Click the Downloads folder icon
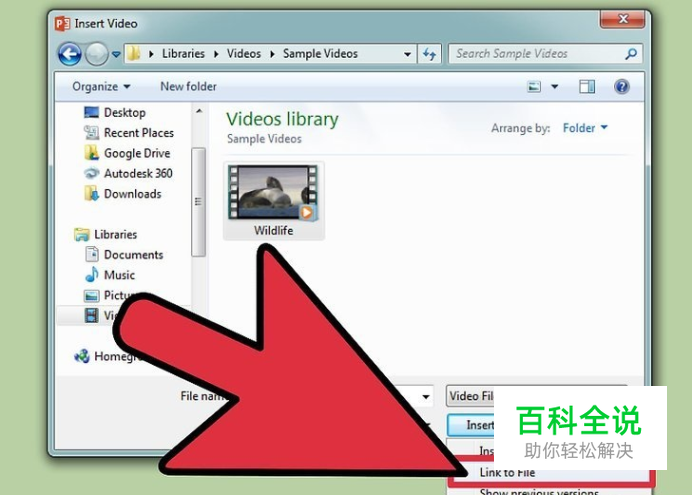692x495 pixels. click(x=91, y=194)
